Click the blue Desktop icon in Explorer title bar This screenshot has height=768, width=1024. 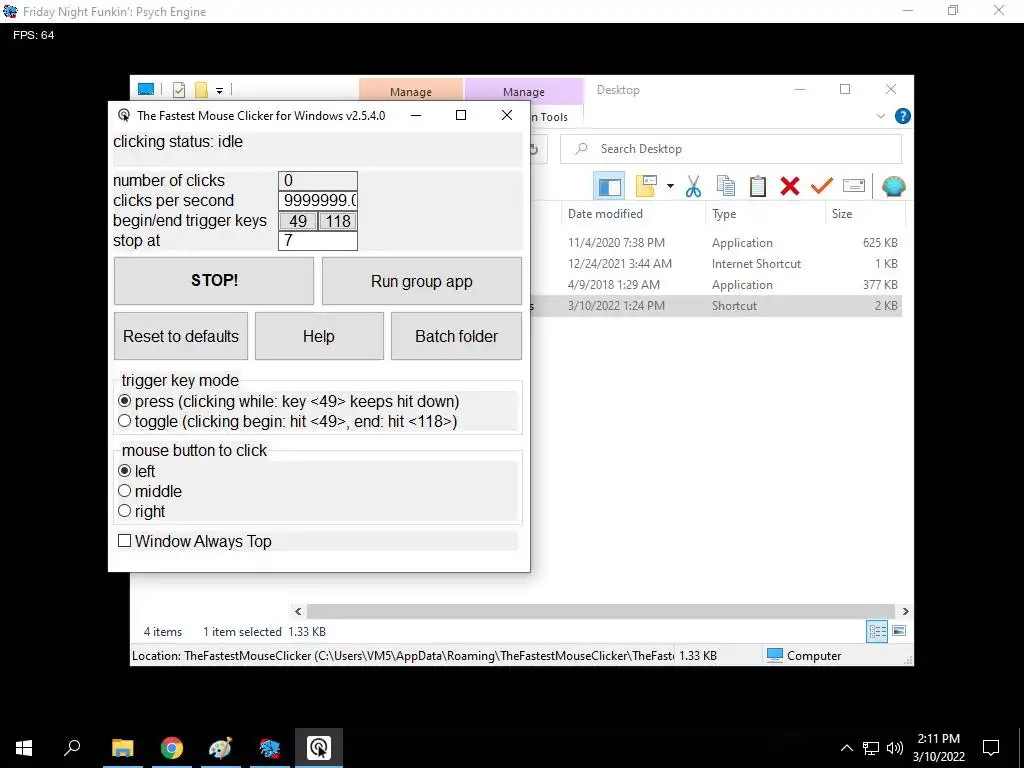point(146,90)
